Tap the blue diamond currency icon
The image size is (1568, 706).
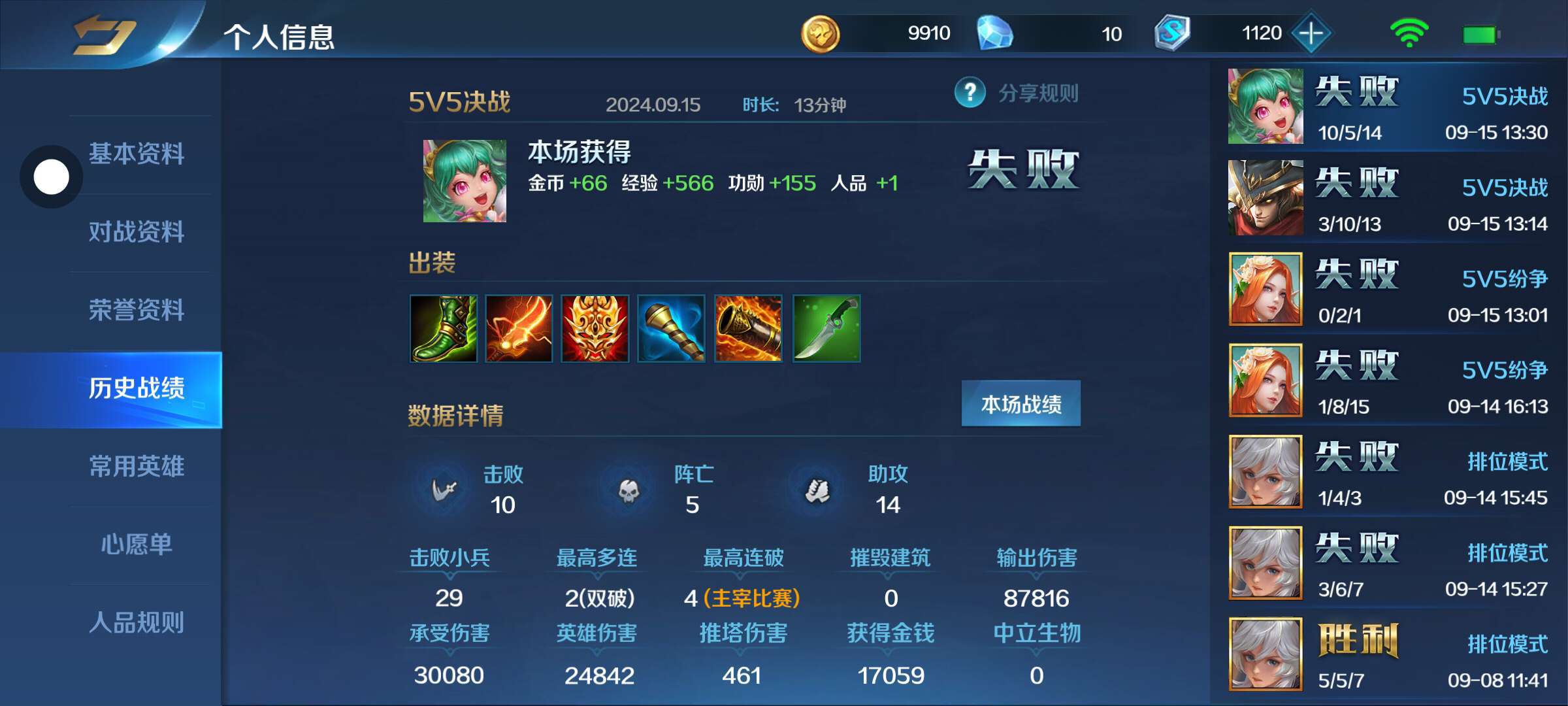point(994,34)
